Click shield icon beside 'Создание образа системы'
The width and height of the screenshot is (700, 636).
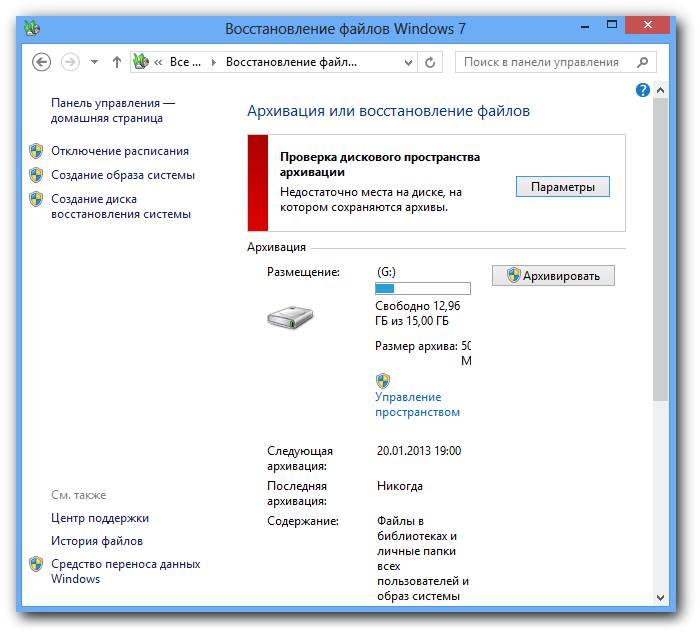click(36, 175)
